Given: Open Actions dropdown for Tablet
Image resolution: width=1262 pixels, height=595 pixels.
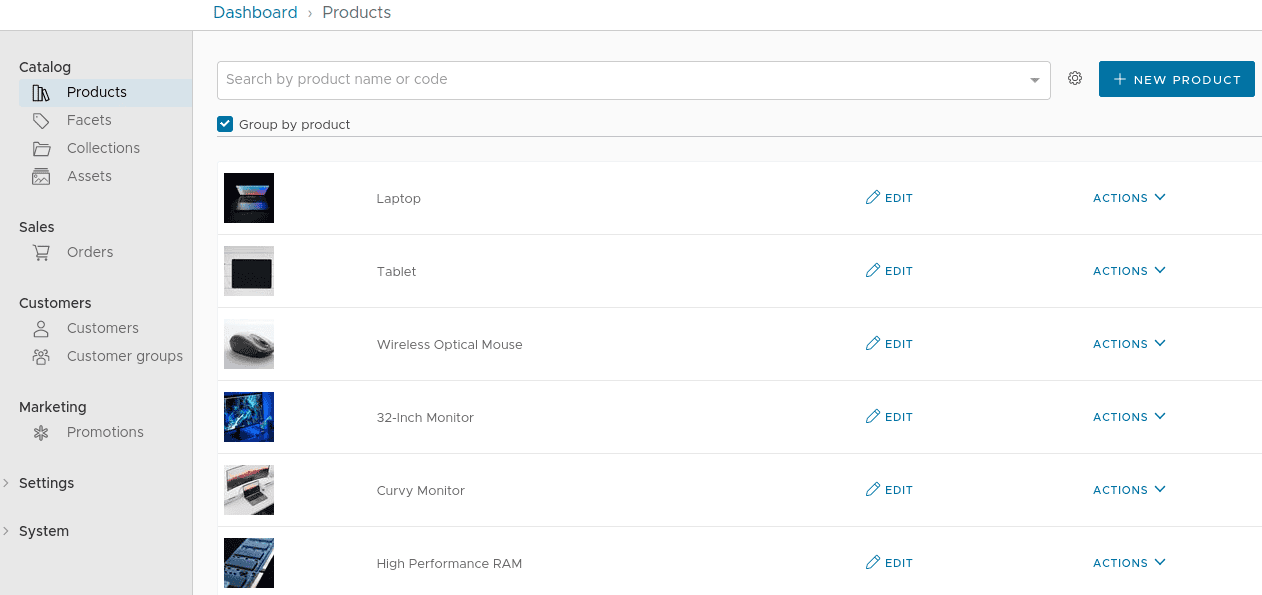Looking at the screenshot, I should coord(1129,271).
